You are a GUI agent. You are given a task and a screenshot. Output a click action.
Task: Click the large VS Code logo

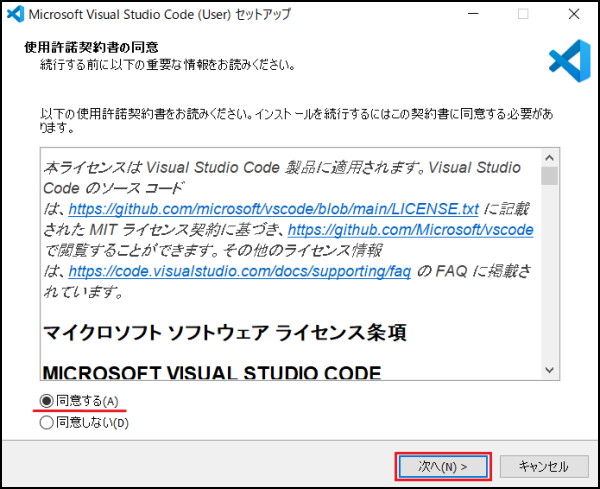coord(570,61)
